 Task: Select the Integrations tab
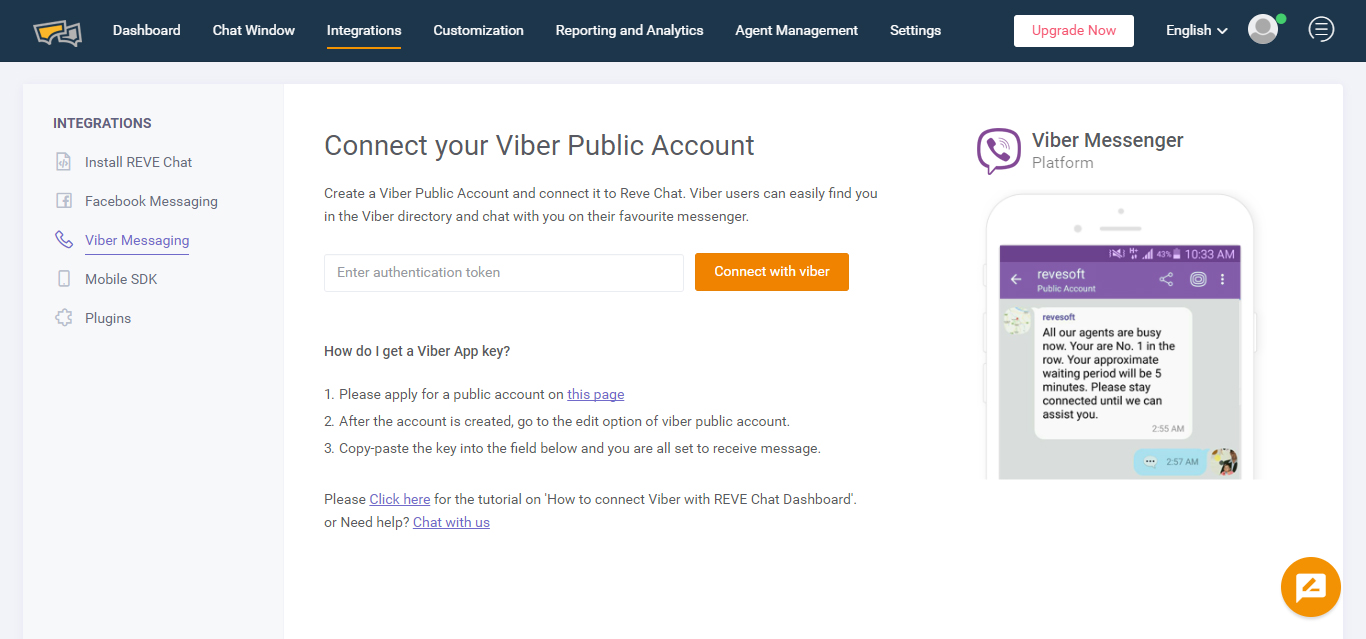[364, 30]
